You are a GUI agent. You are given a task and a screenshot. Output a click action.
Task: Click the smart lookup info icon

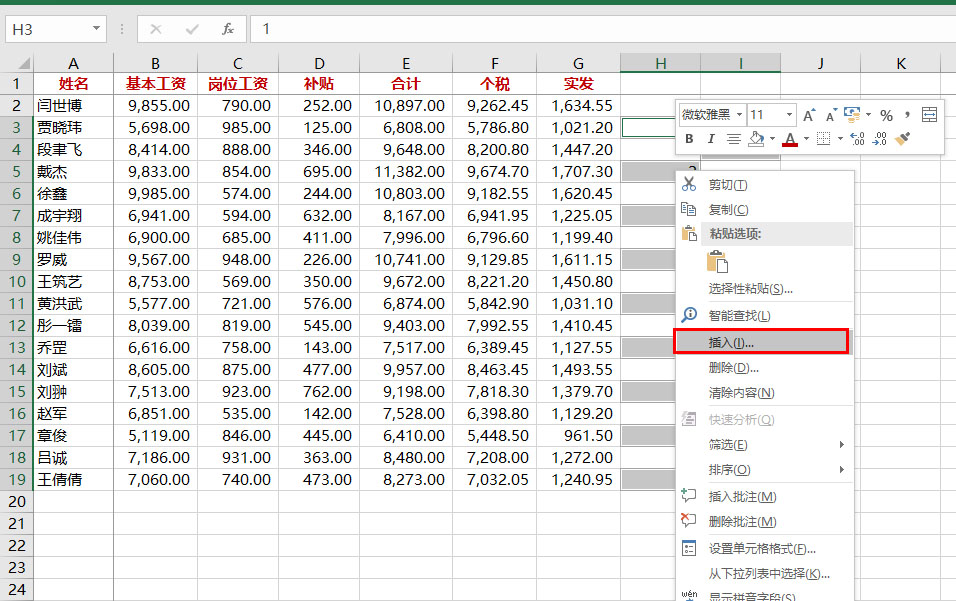(x=689, y=315)
